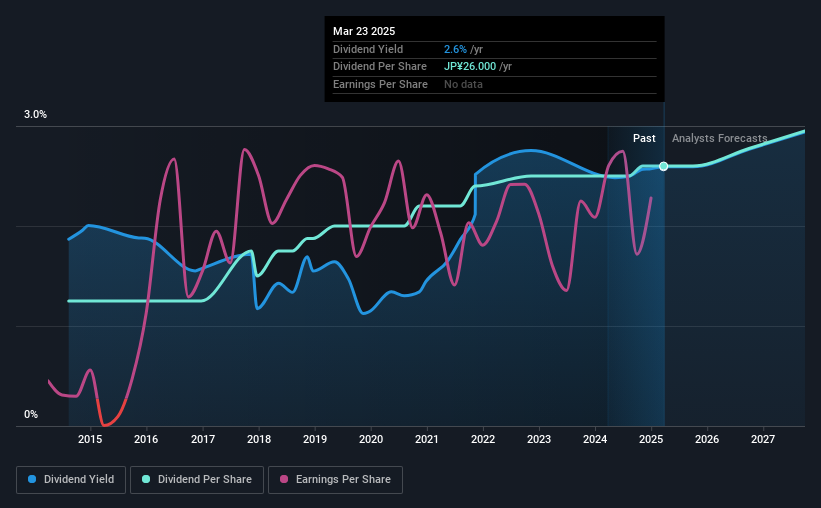Click the JP¥26.000 dividend per share value

point(470,67)
